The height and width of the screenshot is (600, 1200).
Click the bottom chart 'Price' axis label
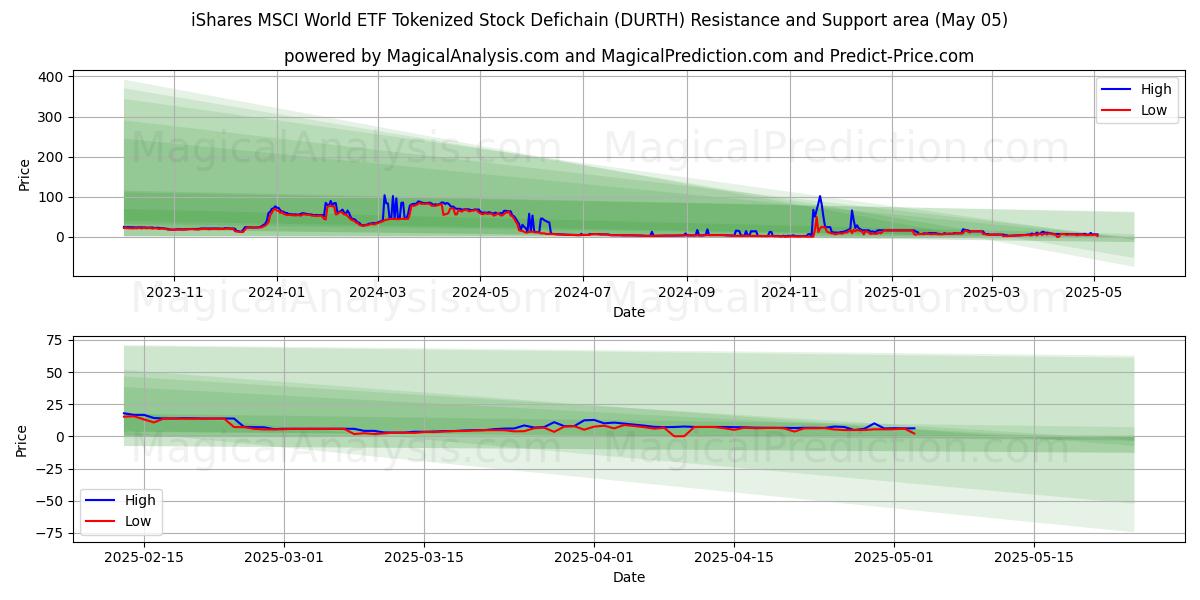tap(24, 439)
